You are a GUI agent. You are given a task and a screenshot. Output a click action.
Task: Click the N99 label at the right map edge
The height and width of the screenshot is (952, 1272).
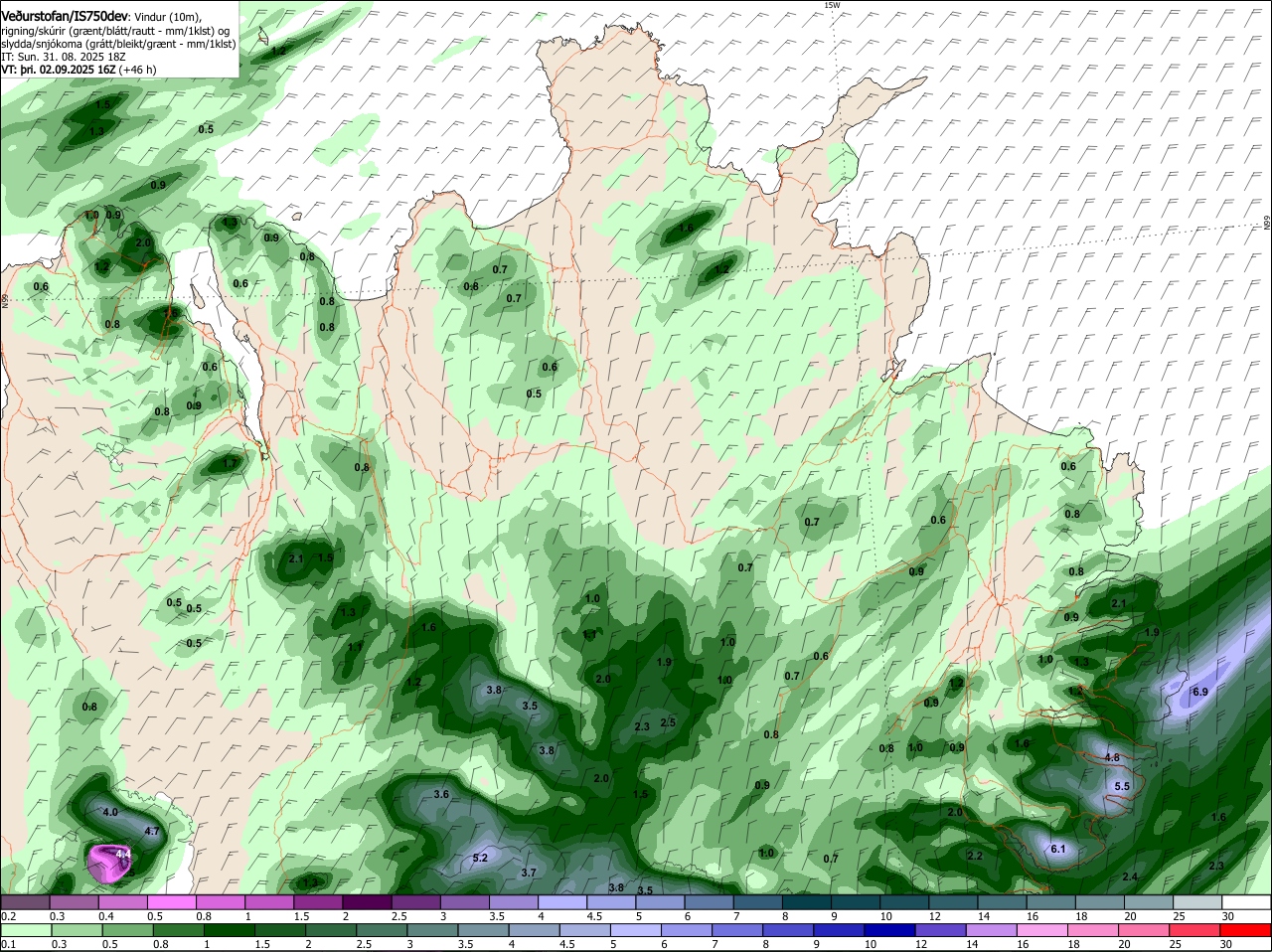[x=1267, y=224]
